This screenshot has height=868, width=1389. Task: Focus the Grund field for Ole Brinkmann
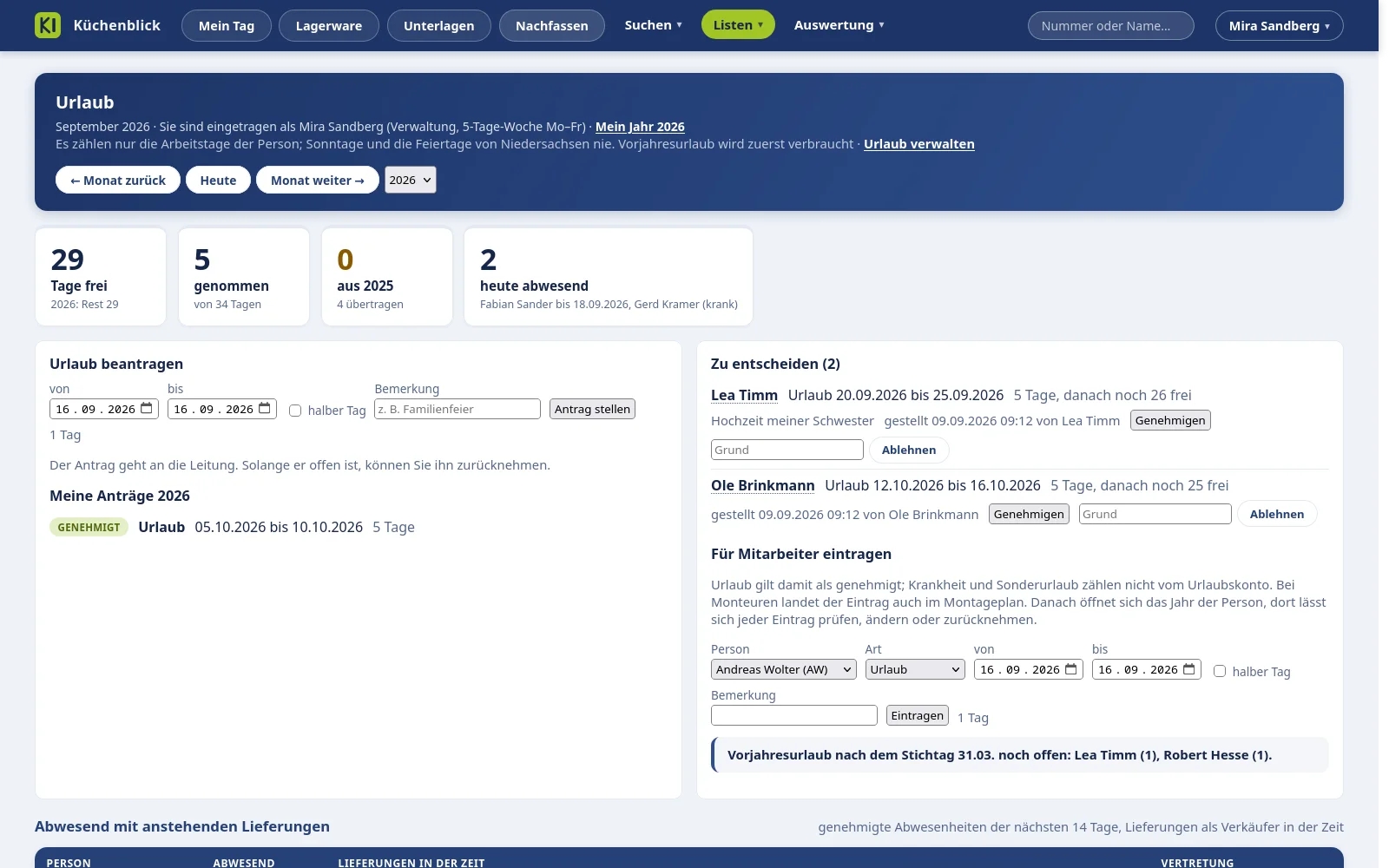point(1155,514)
